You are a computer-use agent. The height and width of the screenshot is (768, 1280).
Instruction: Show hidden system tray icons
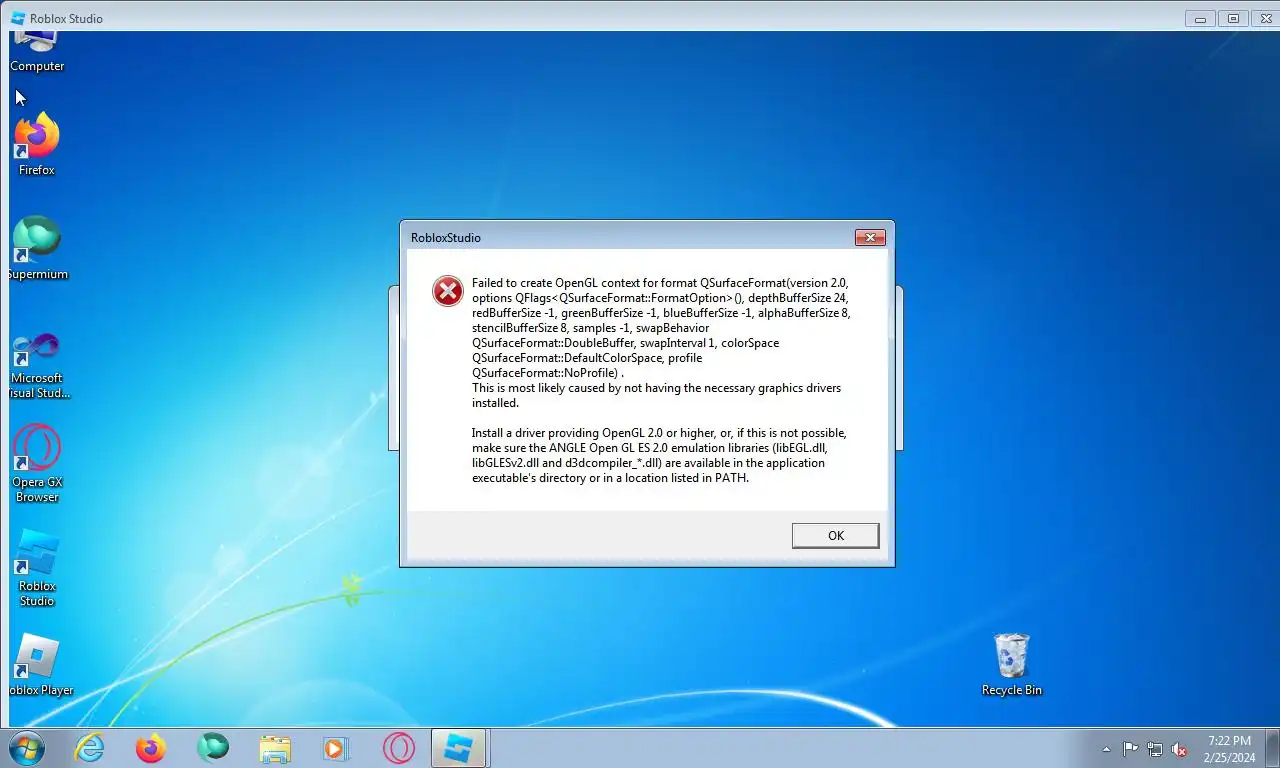tap(1106, 749)
